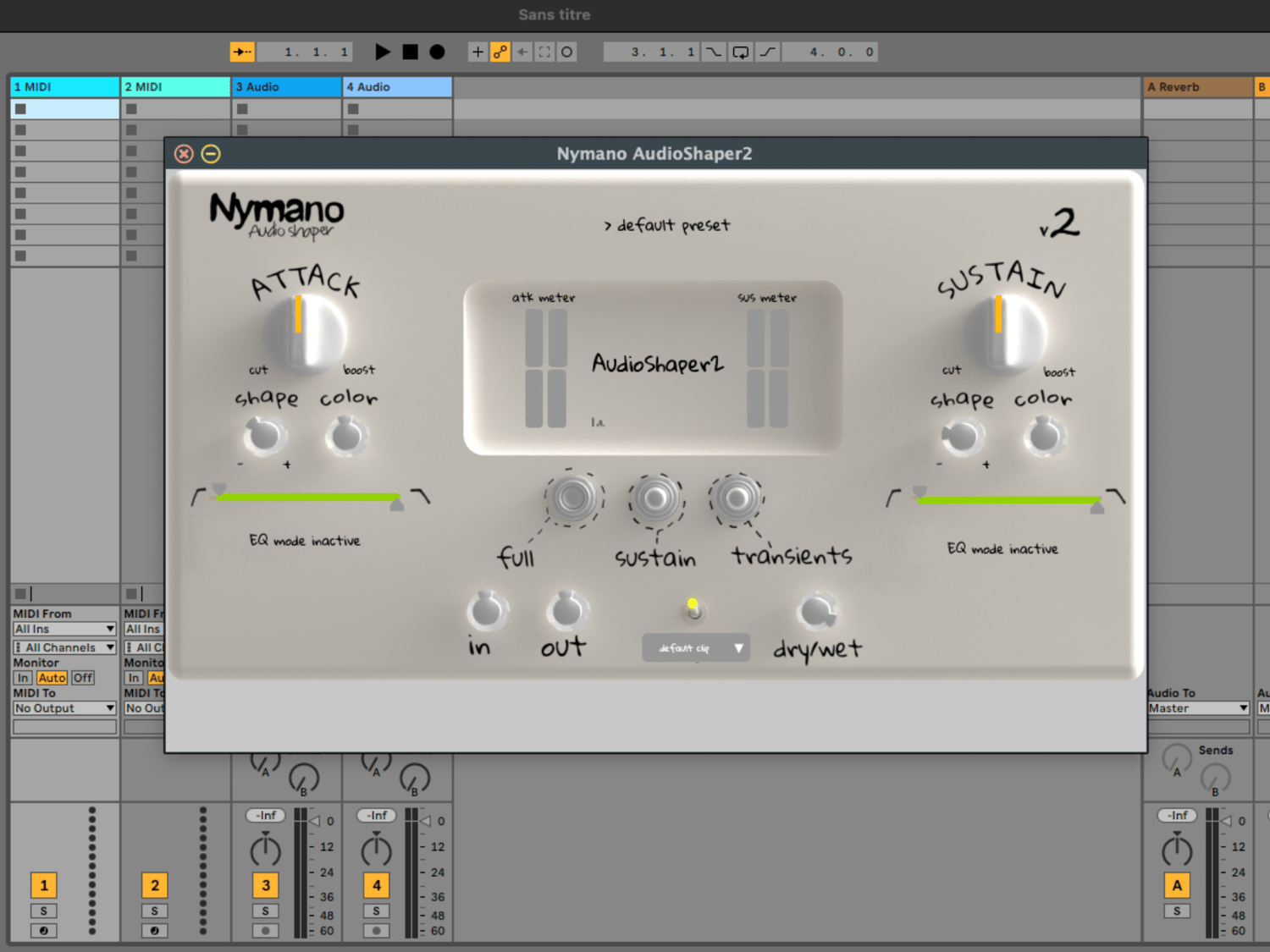Click the first clip slot stop square in 4 Audio
The image size is (1270, 952).
[x=353, y=108]
